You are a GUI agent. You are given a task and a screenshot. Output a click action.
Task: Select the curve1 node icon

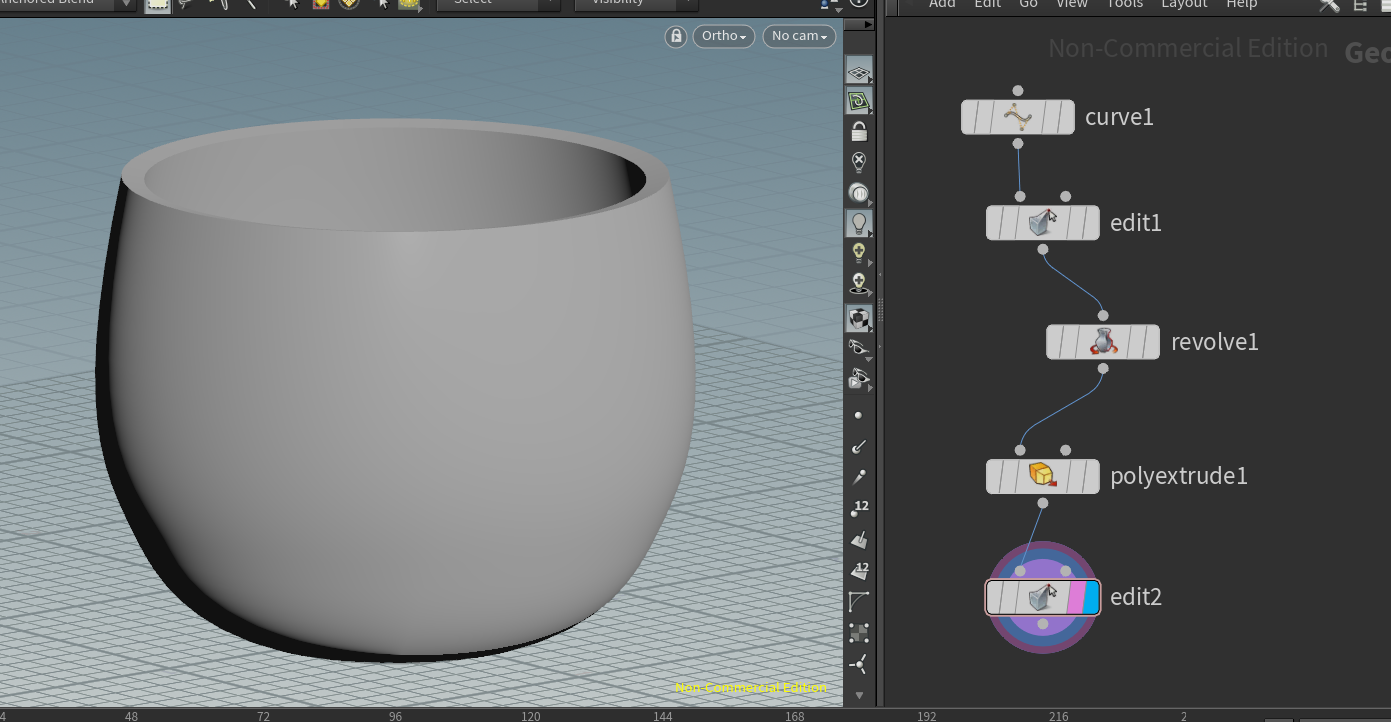(1017, 117)
